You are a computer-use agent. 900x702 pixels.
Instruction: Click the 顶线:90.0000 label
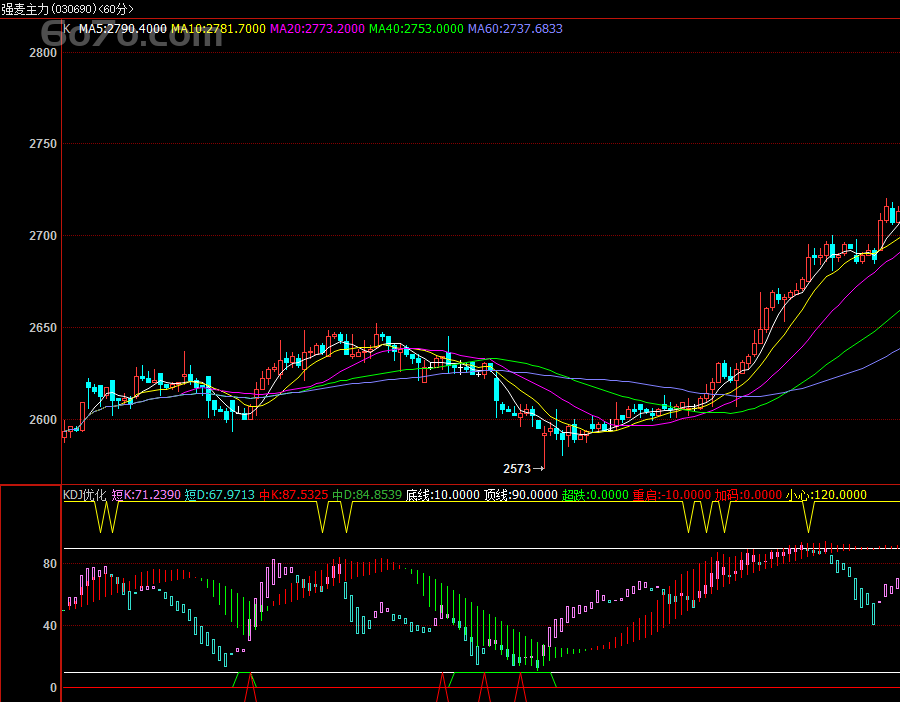(x=521, y=495)
